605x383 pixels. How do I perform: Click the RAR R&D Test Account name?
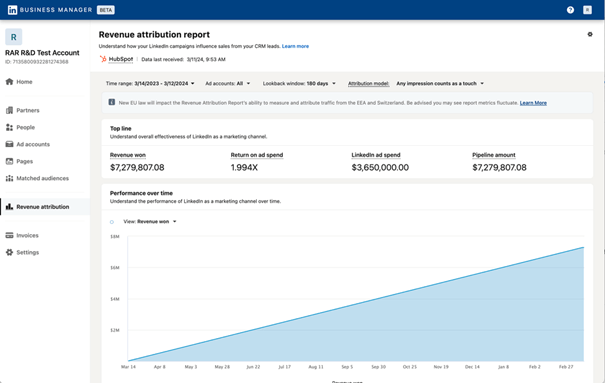click(x=42, y=53)
